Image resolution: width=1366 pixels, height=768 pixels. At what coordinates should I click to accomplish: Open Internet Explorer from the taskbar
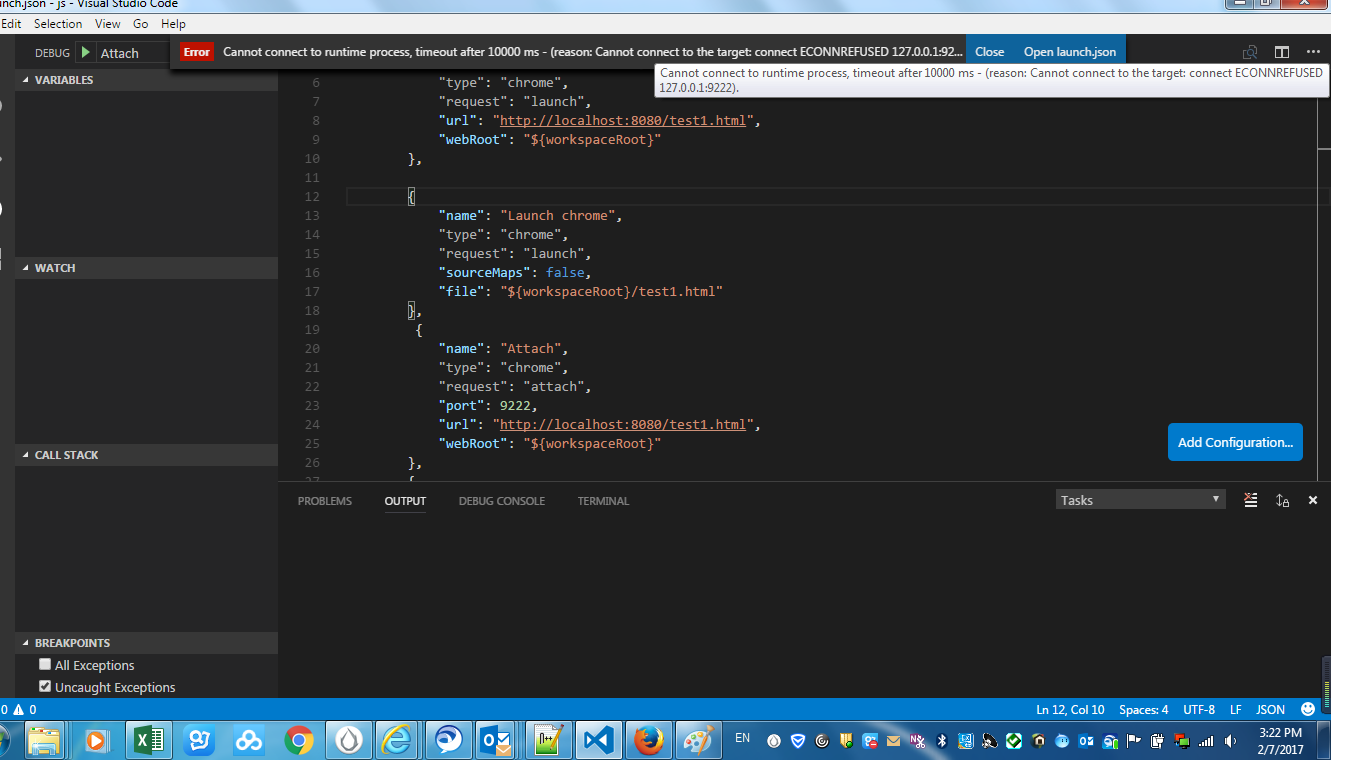pos(398,741)
